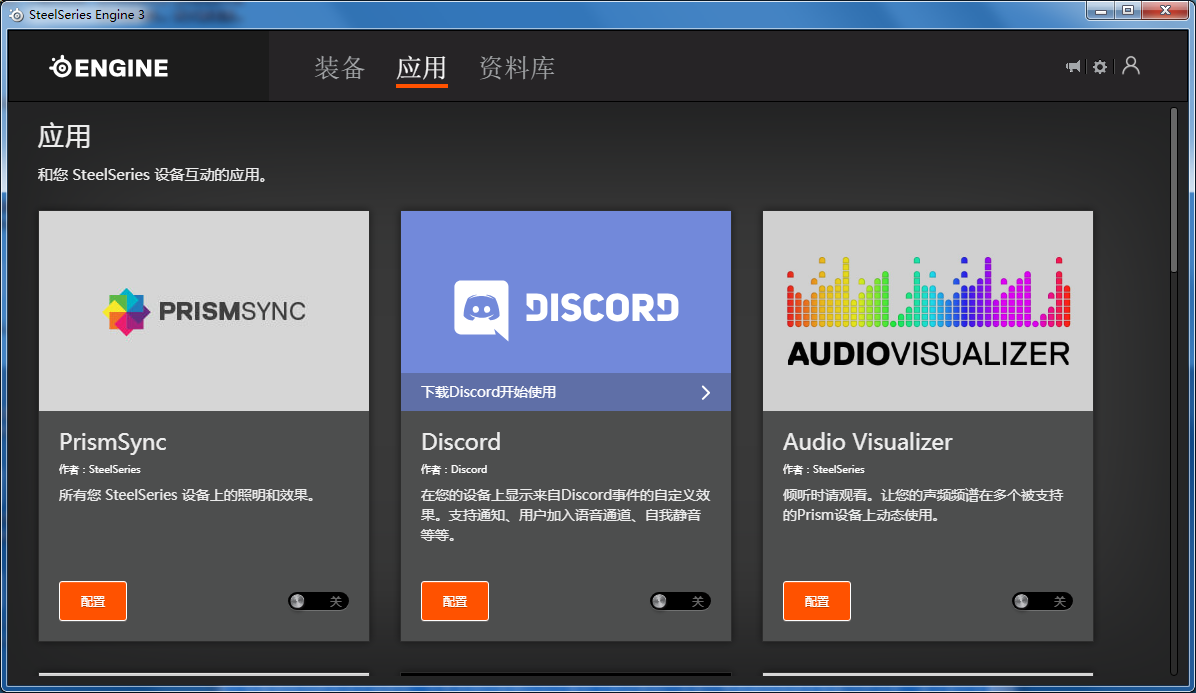
Task: Click the PrismSync logo banner
Action: pyautogui.click(x=204, y=311)
